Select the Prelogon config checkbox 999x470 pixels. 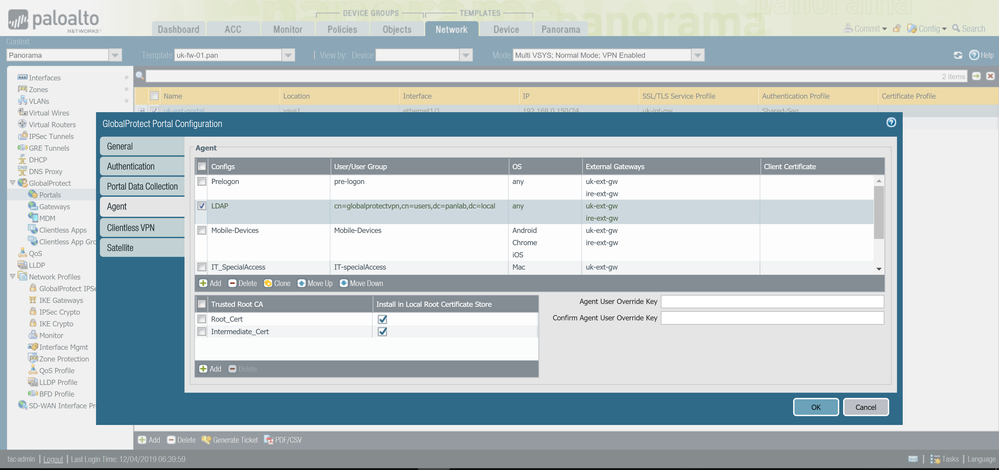[202, 182]
